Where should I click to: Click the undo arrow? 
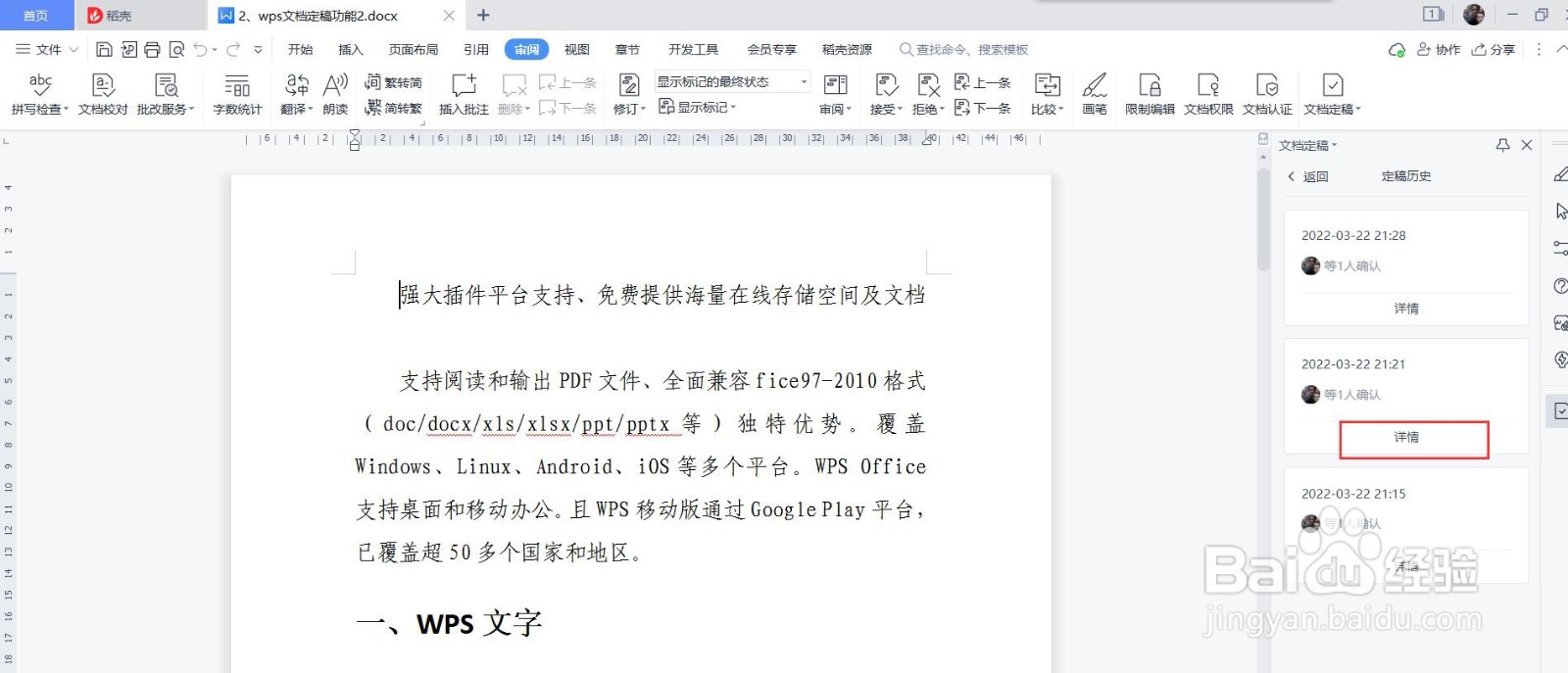coord(200,49)
